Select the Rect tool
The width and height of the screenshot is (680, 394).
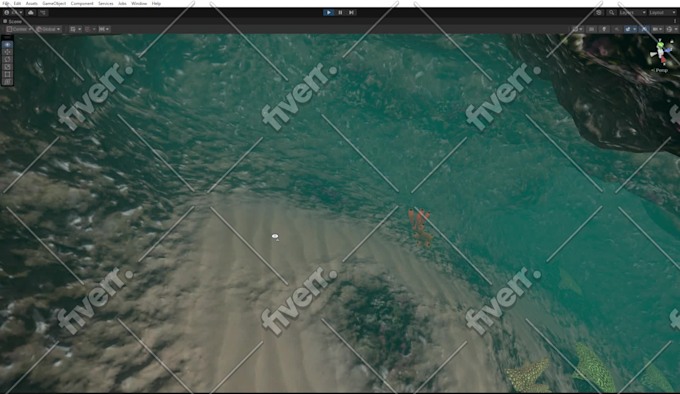(x=7, y=74)
